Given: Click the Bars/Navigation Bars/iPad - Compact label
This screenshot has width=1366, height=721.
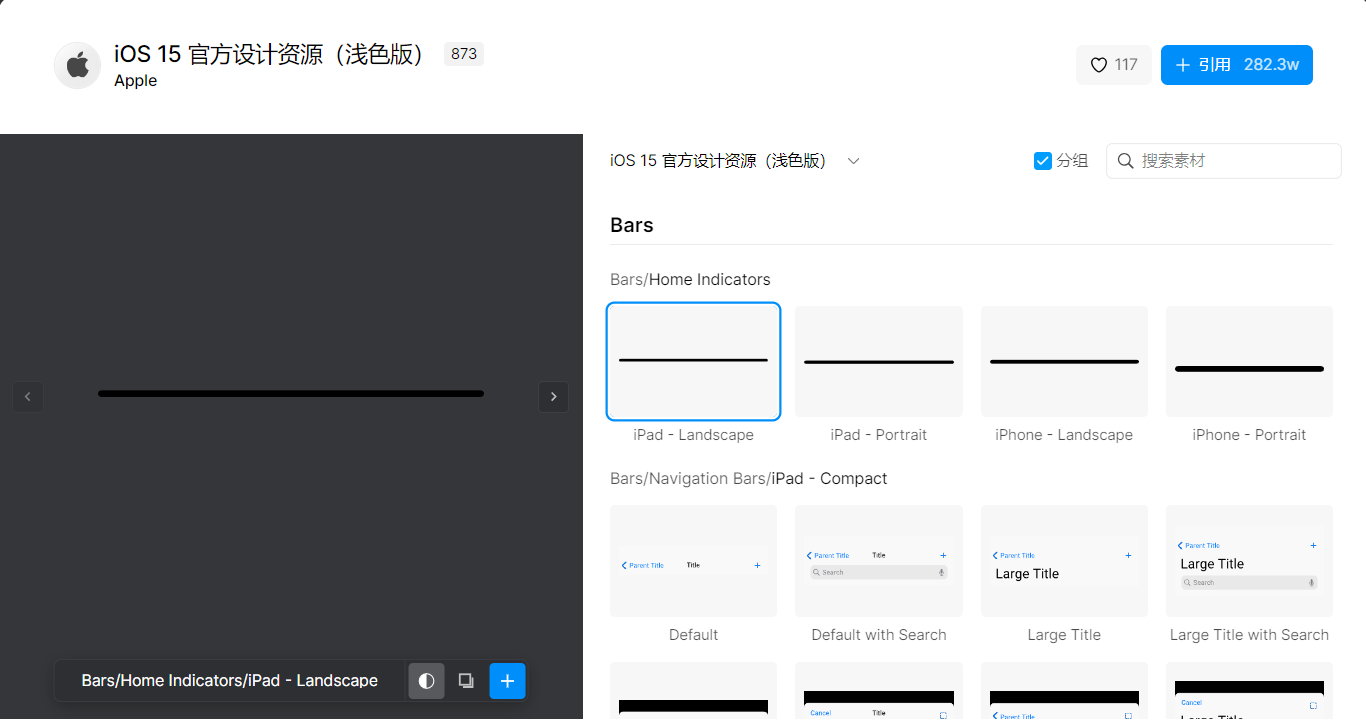Looking at the screenshot, I should 748,479.
